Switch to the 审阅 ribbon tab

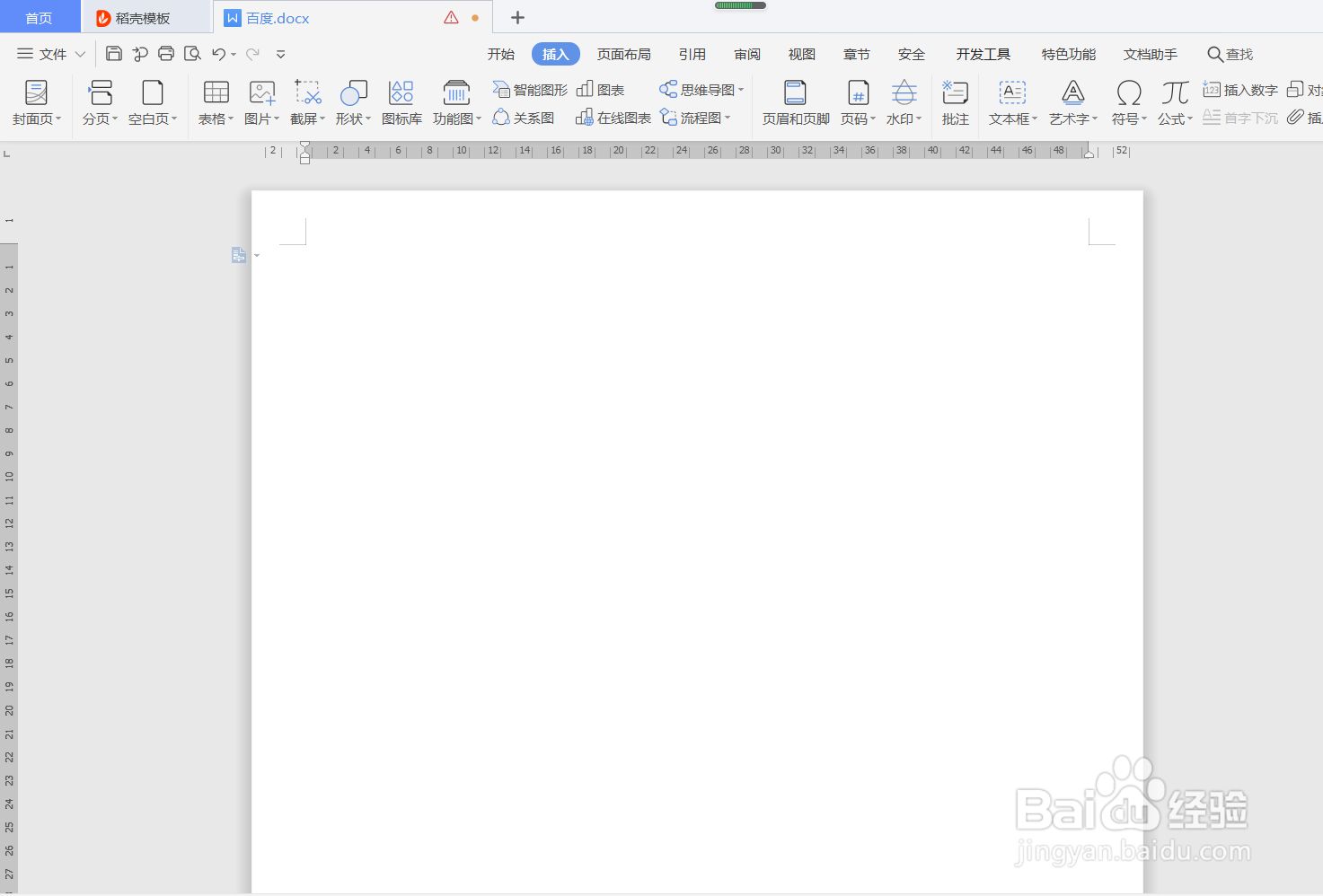point(747,54)
